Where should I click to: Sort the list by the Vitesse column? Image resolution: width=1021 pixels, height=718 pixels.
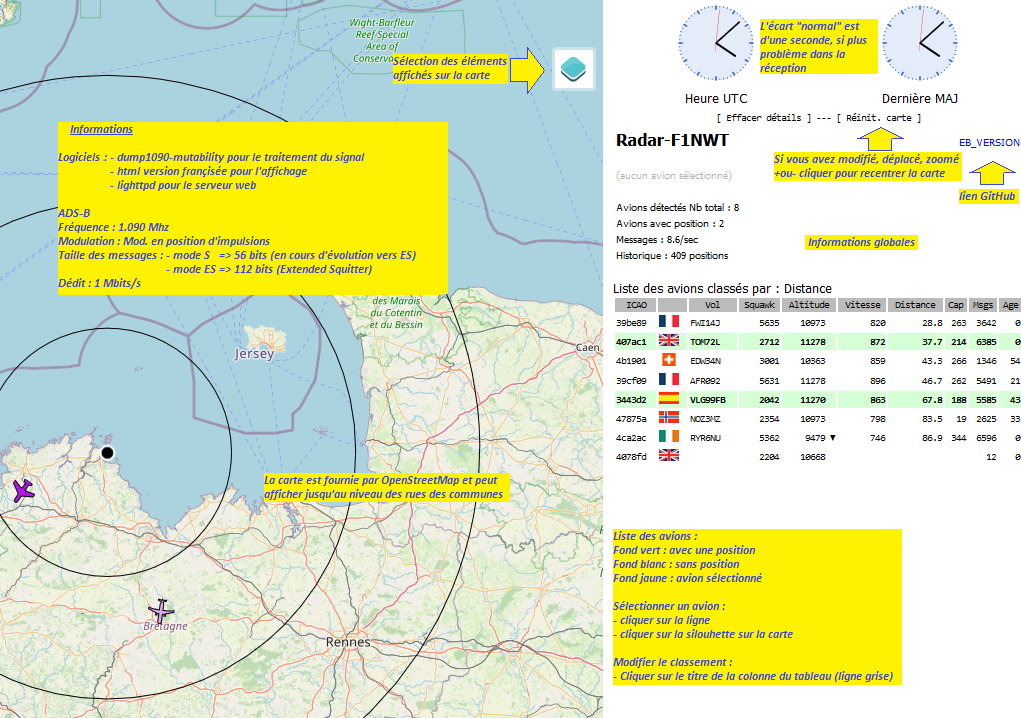(x=863, y=305)
